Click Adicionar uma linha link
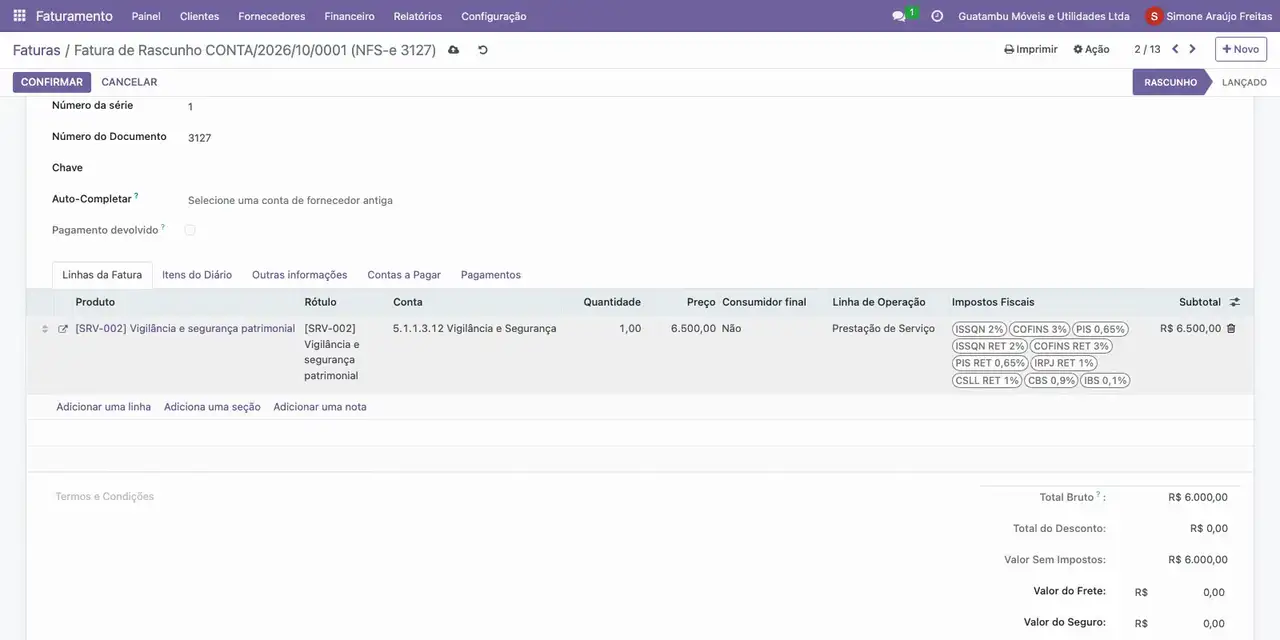This screenshot has width=1280, height=640. (x=104, y=407)
